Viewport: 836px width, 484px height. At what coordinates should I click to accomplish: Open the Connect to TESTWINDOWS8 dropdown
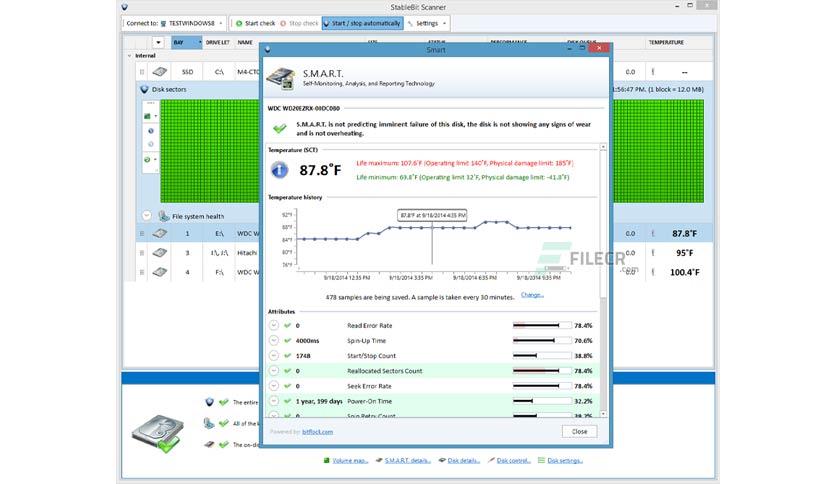click(174, 23)
